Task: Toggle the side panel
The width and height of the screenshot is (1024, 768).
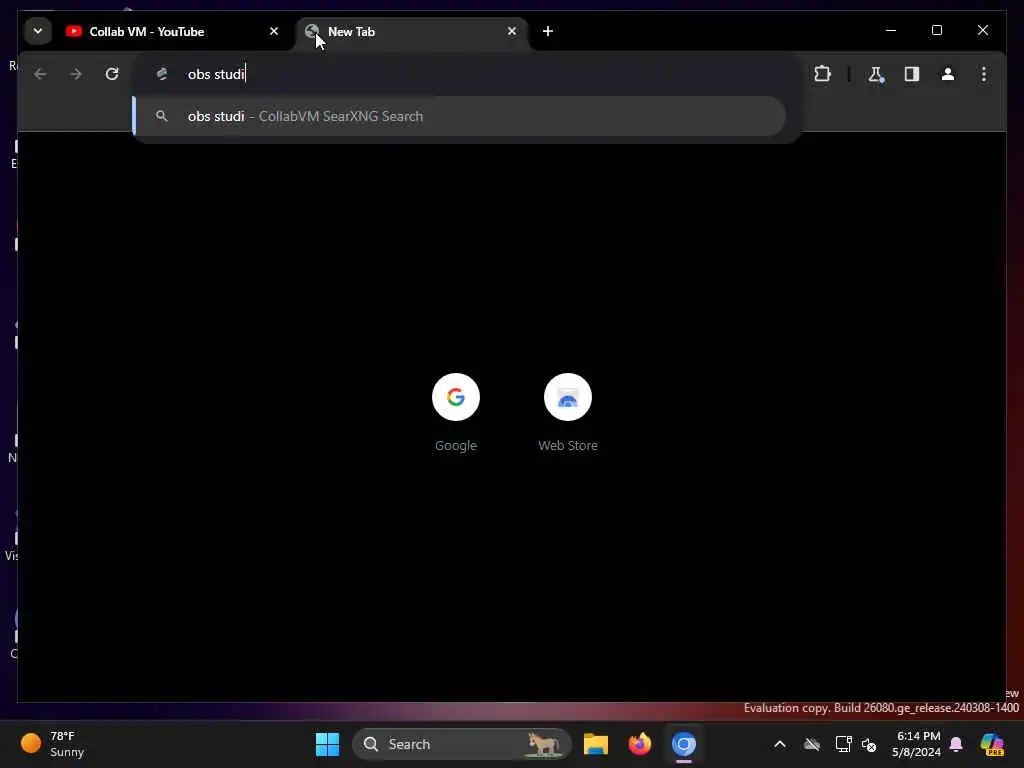Action: pyautogui.click(x=912, y=74)
